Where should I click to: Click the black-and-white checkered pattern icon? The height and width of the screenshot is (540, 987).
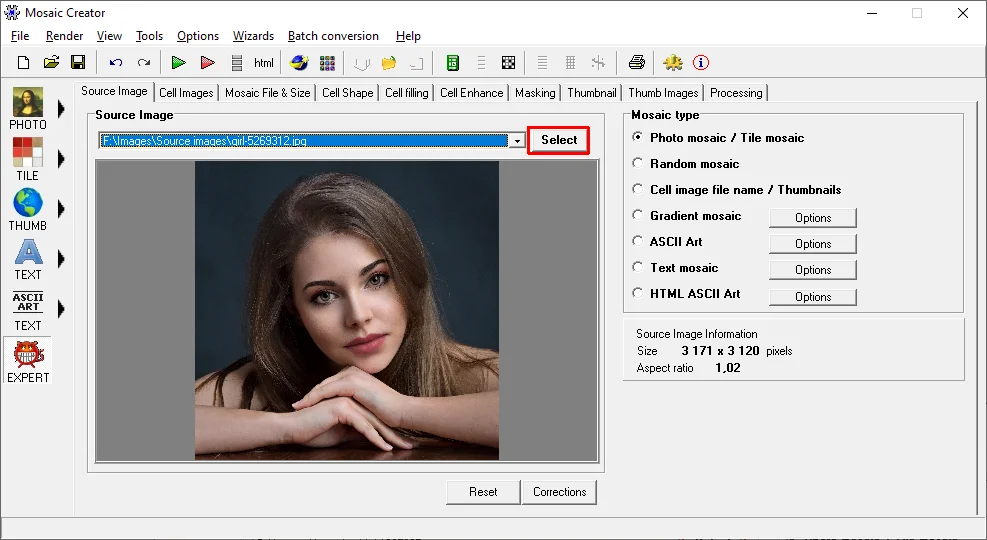coord(508,62)
